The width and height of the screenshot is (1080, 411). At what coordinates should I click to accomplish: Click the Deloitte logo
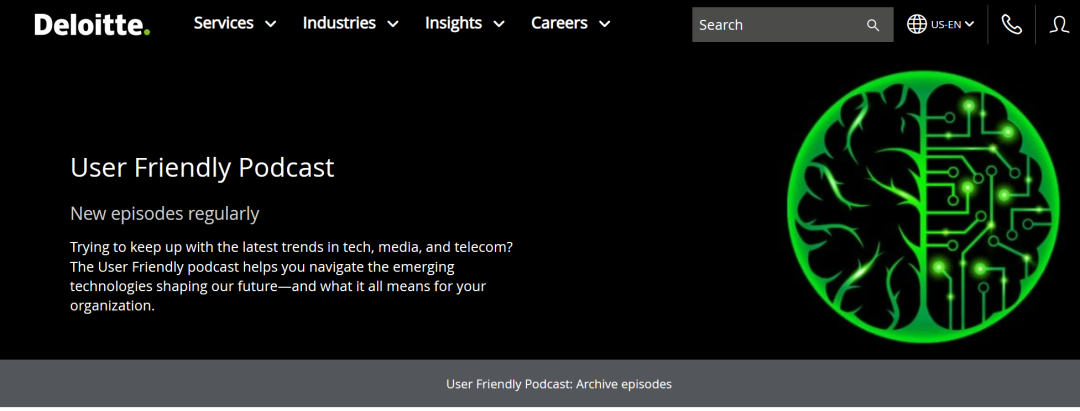(x=92, y=24)
